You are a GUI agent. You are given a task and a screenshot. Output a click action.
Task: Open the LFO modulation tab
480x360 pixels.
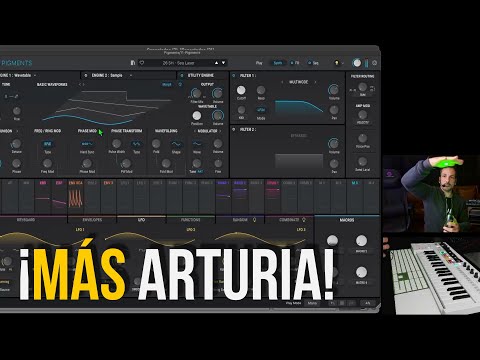click(141, 220)
